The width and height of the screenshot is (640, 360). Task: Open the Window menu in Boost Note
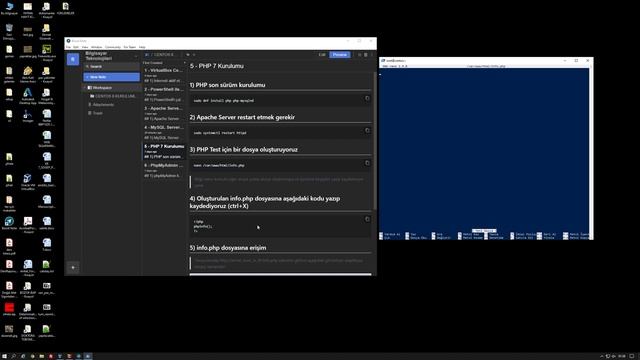pyautogui.click(x=96, y=47)
